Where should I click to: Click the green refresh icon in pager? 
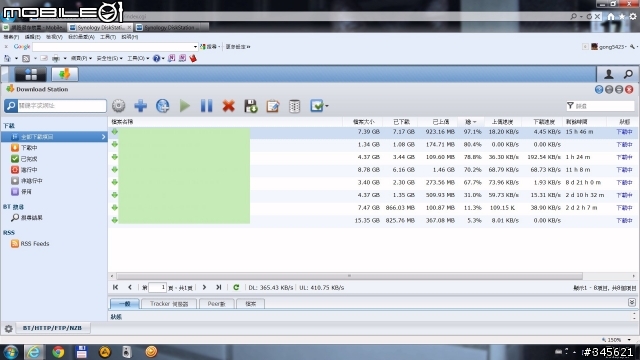click(x=236, y=287)
